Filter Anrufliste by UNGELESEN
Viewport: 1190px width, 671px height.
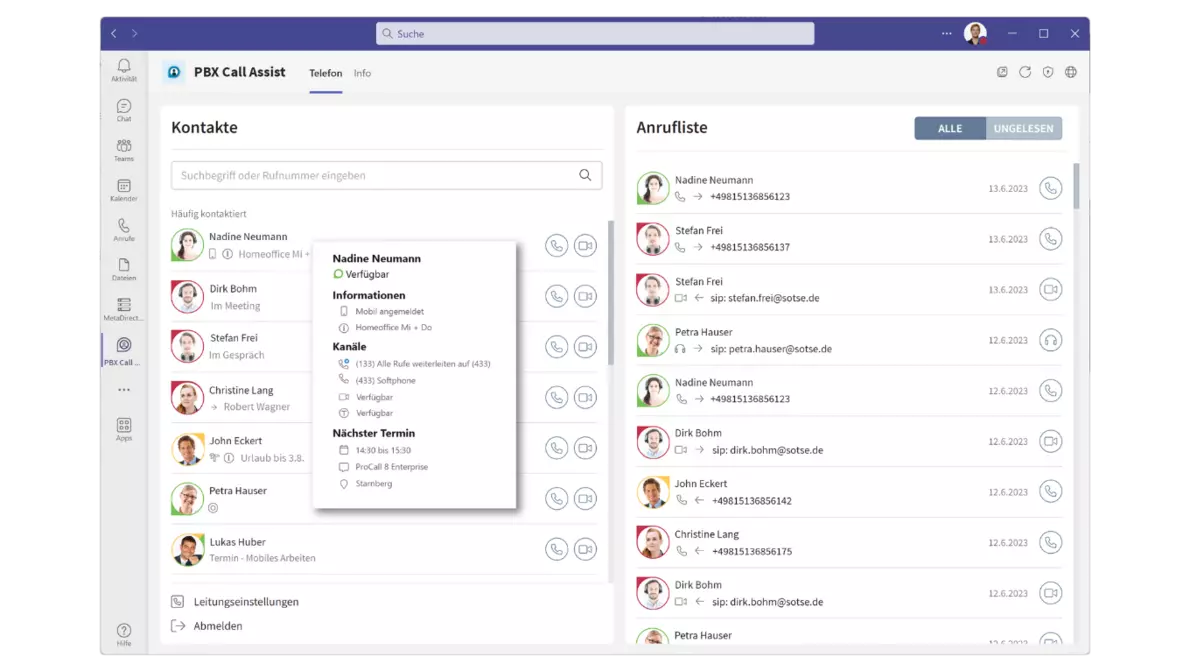point(1024,128)
